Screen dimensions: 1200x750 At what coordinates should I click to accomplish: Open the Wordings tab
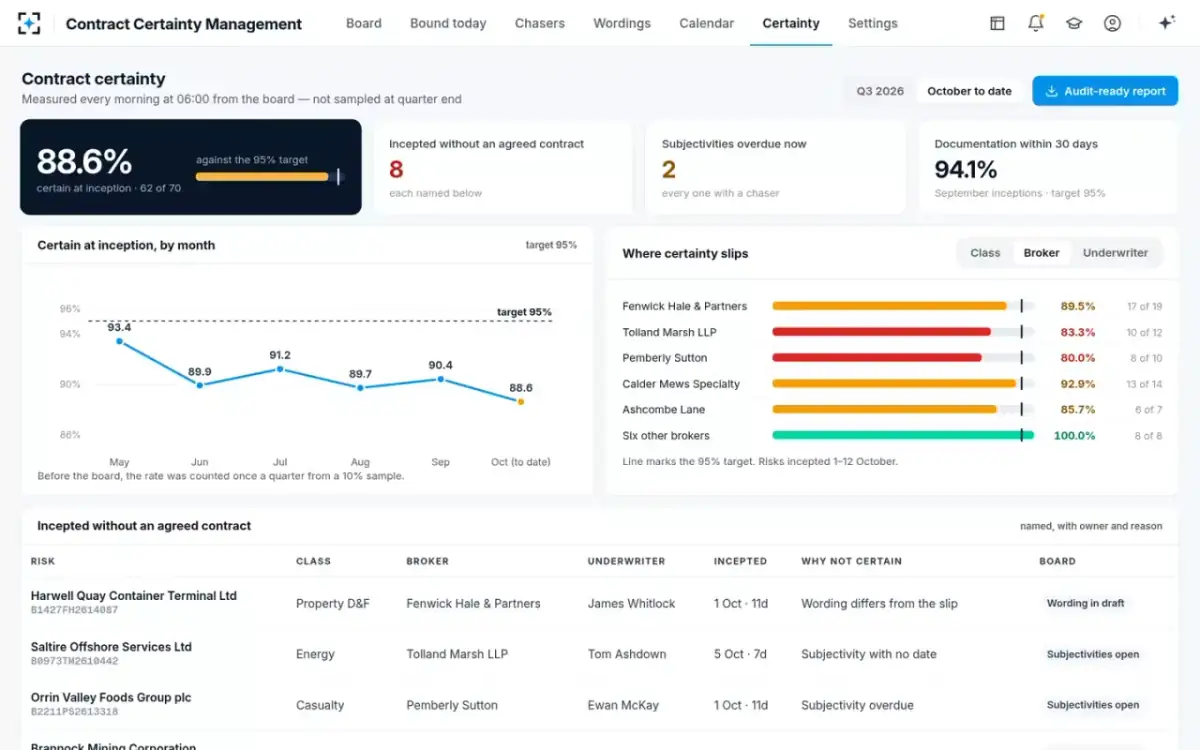point(622,23)
